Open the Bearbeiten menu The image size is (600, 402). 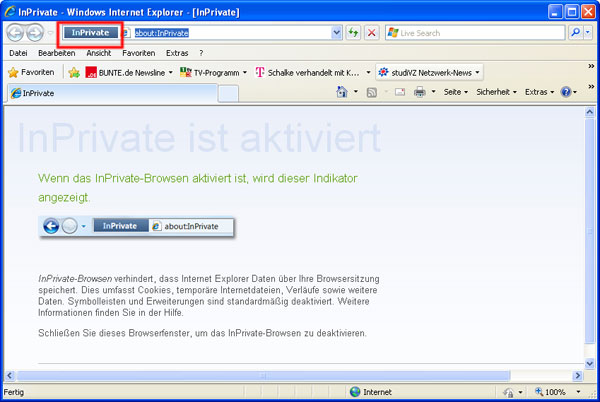[x=57, y=53]
